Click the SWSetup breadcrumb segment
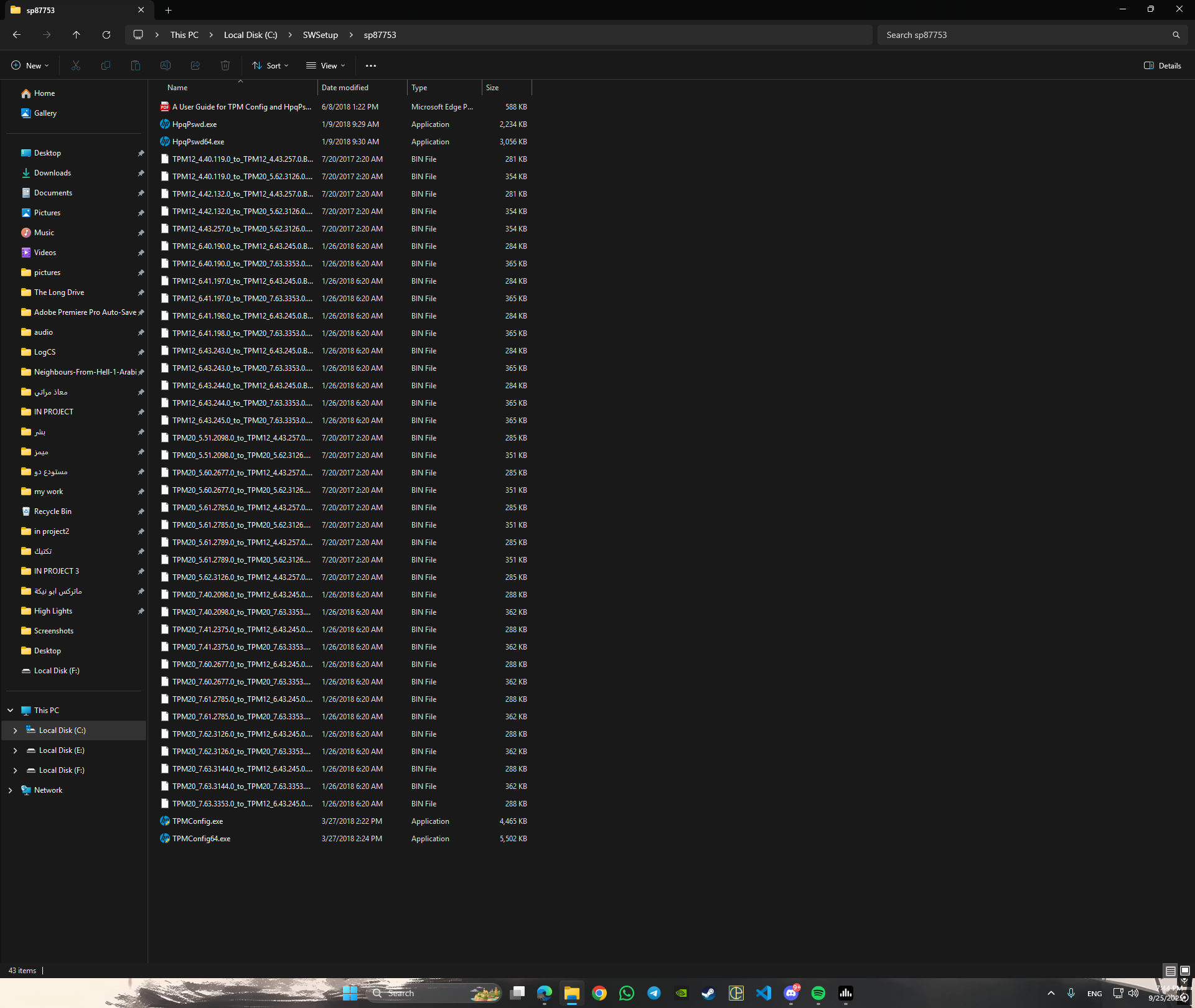Viewport: 1195px width, 1008px height. pyautogui.click(x=320, y=35)
